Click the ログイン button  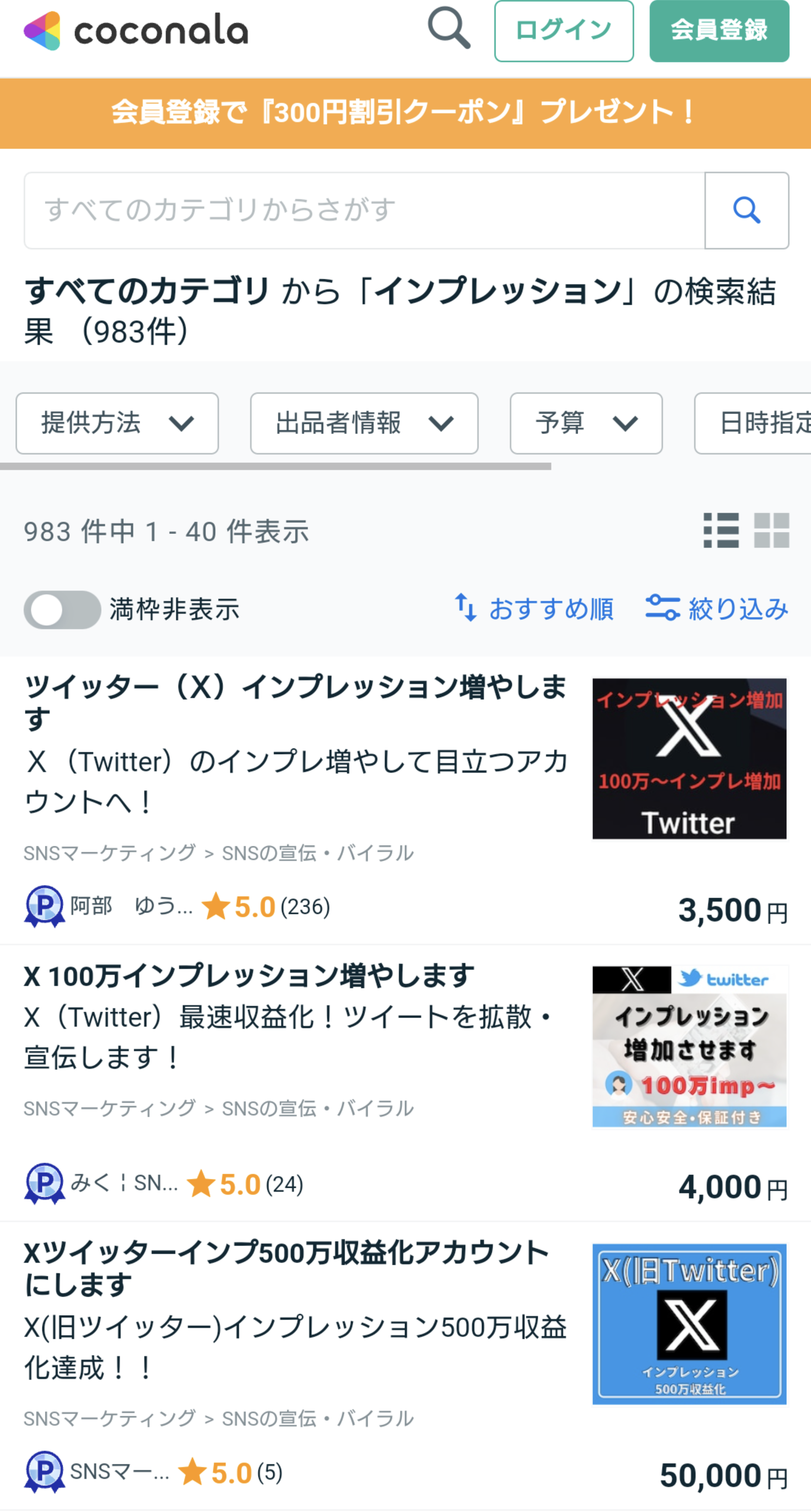click(x=564, y=31)
